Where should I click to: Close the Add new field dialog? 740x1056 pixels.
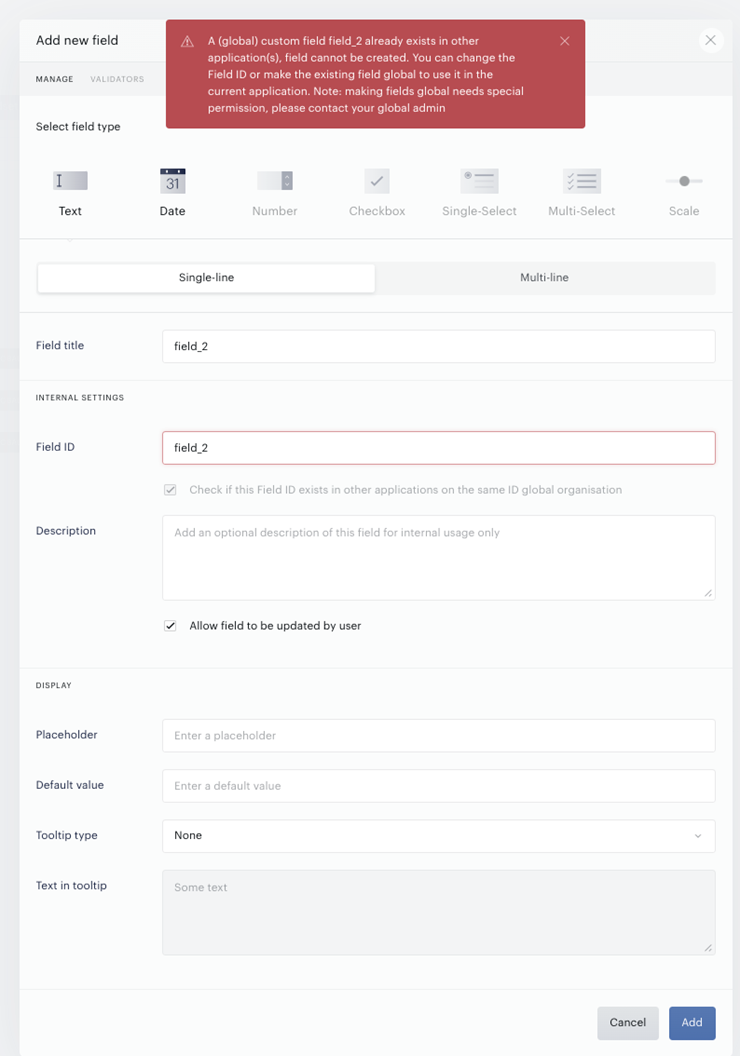pos(710,40)
